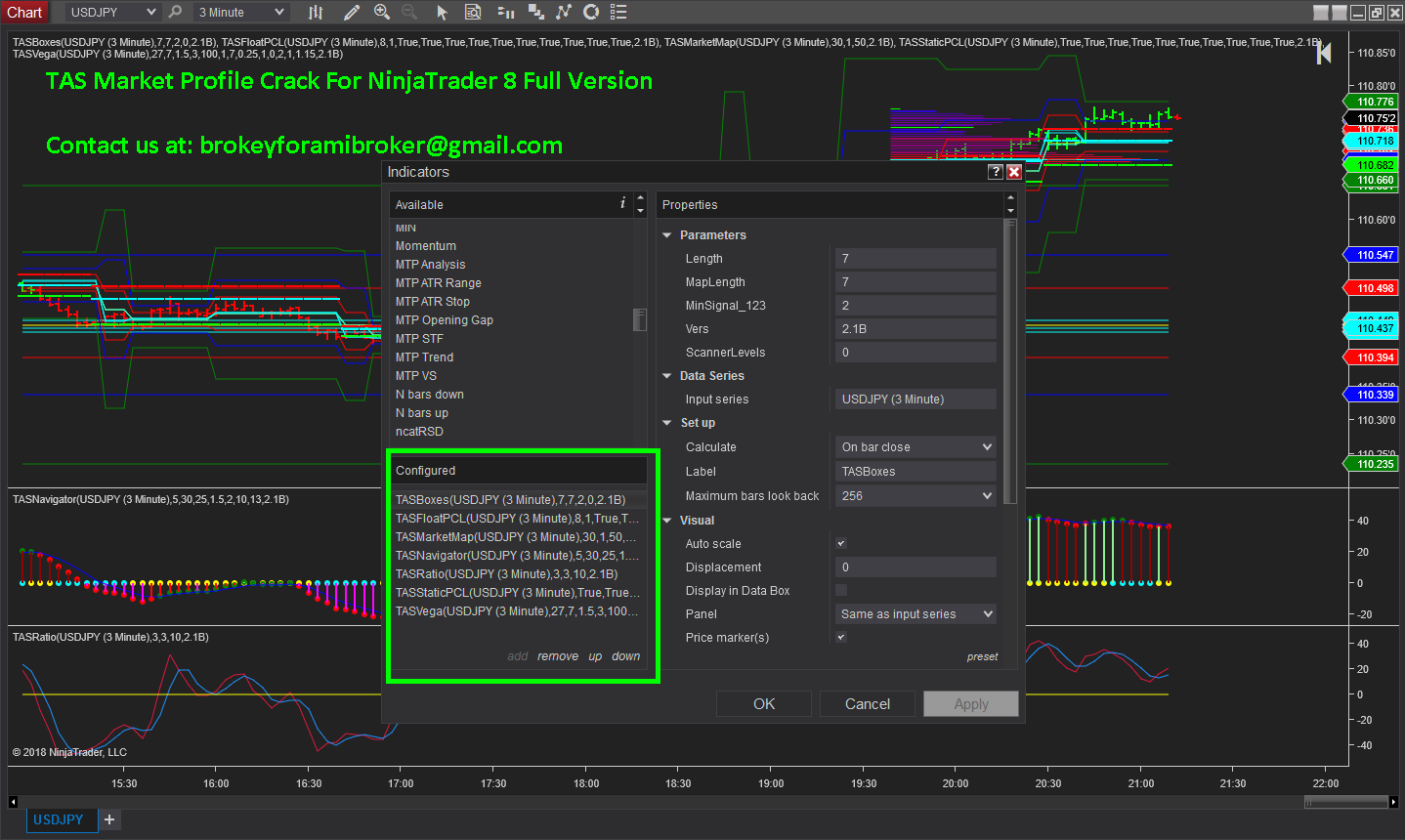Select N bars down in Available list

point(512,395)
